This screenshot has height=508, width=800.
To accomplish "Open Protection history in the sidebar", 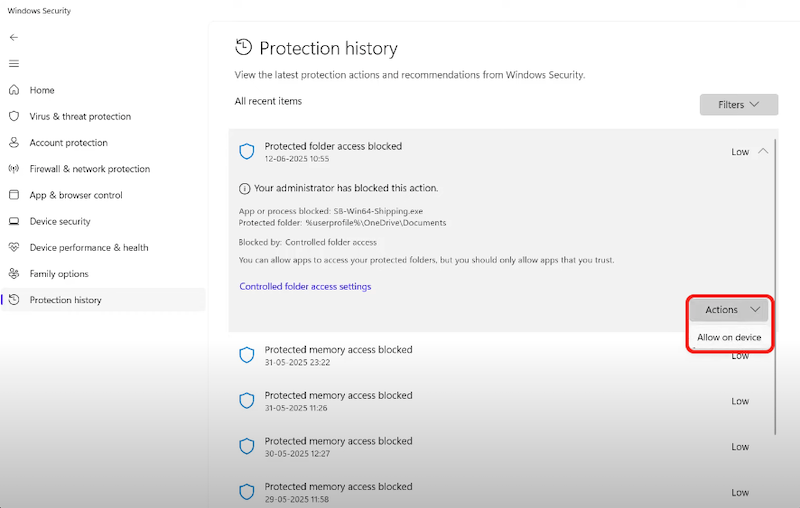I will point(65,300).
